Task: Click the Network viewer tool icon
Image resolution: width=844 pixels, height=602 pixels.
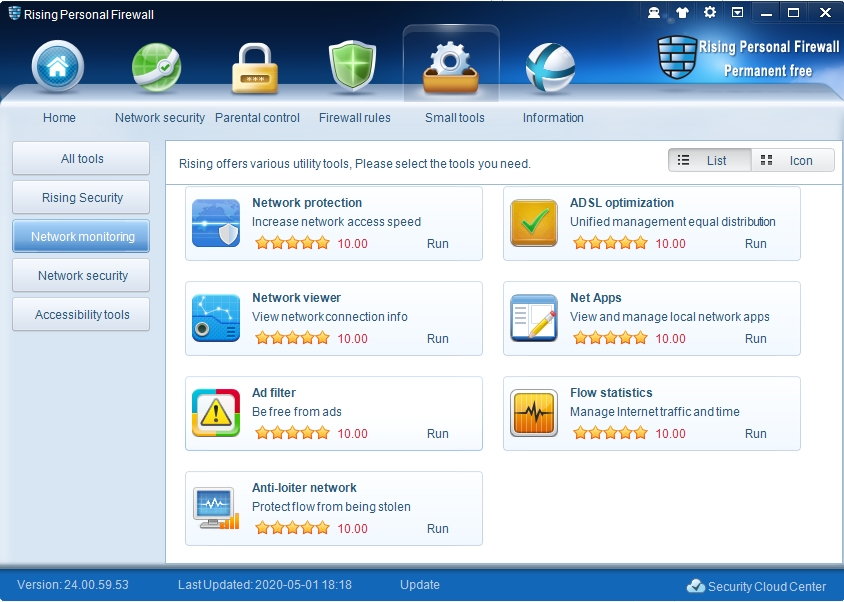Action: (x=216, y=318)
